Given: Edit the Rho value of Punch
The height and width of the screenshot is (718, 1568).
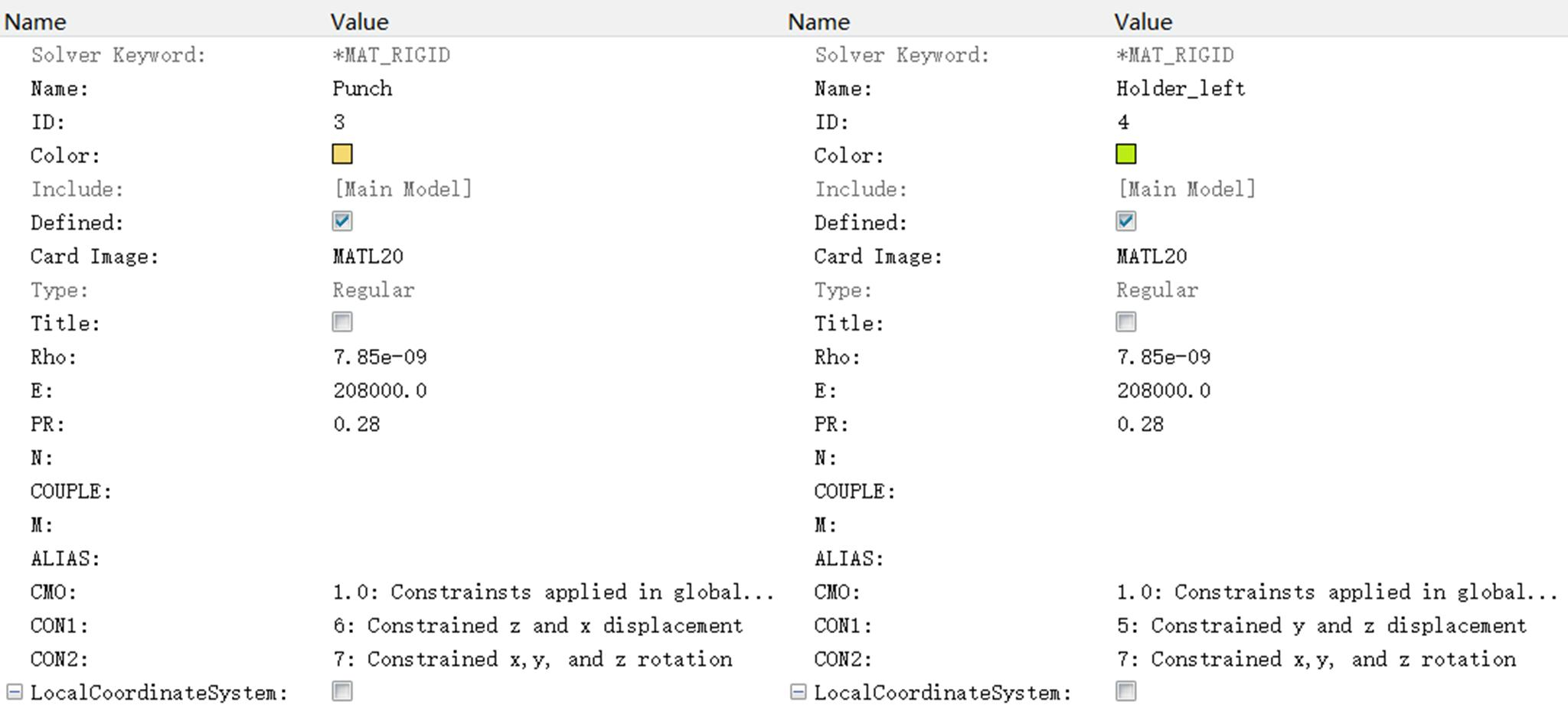Looking at the screenshot, I should click(380, 357).
